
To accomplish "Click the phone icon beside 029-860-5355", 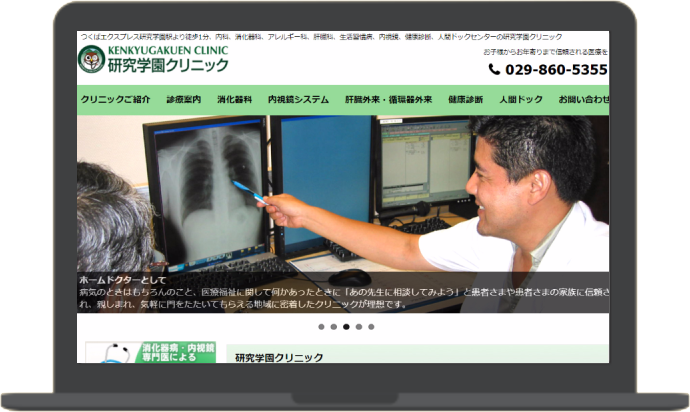I will tap(494, 70).
